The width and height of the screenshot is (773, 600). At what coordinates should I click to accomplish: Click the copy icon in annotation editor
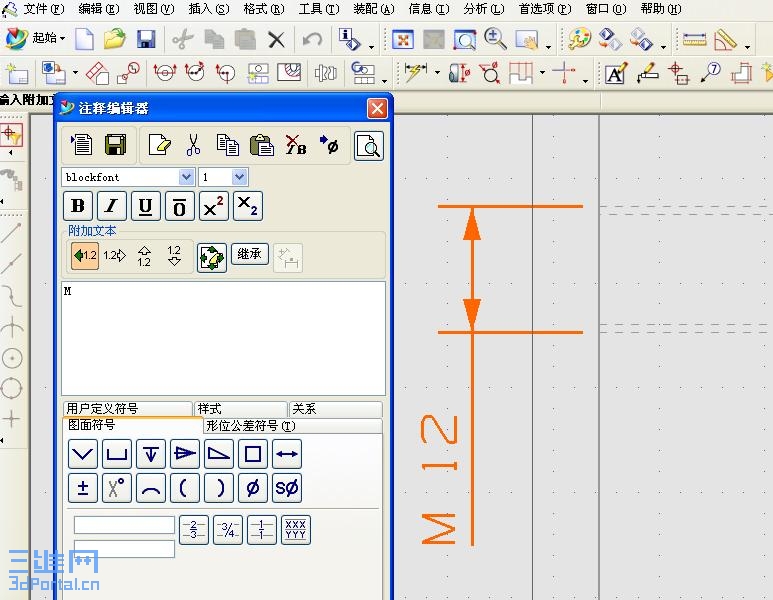[x=227, y=145]
